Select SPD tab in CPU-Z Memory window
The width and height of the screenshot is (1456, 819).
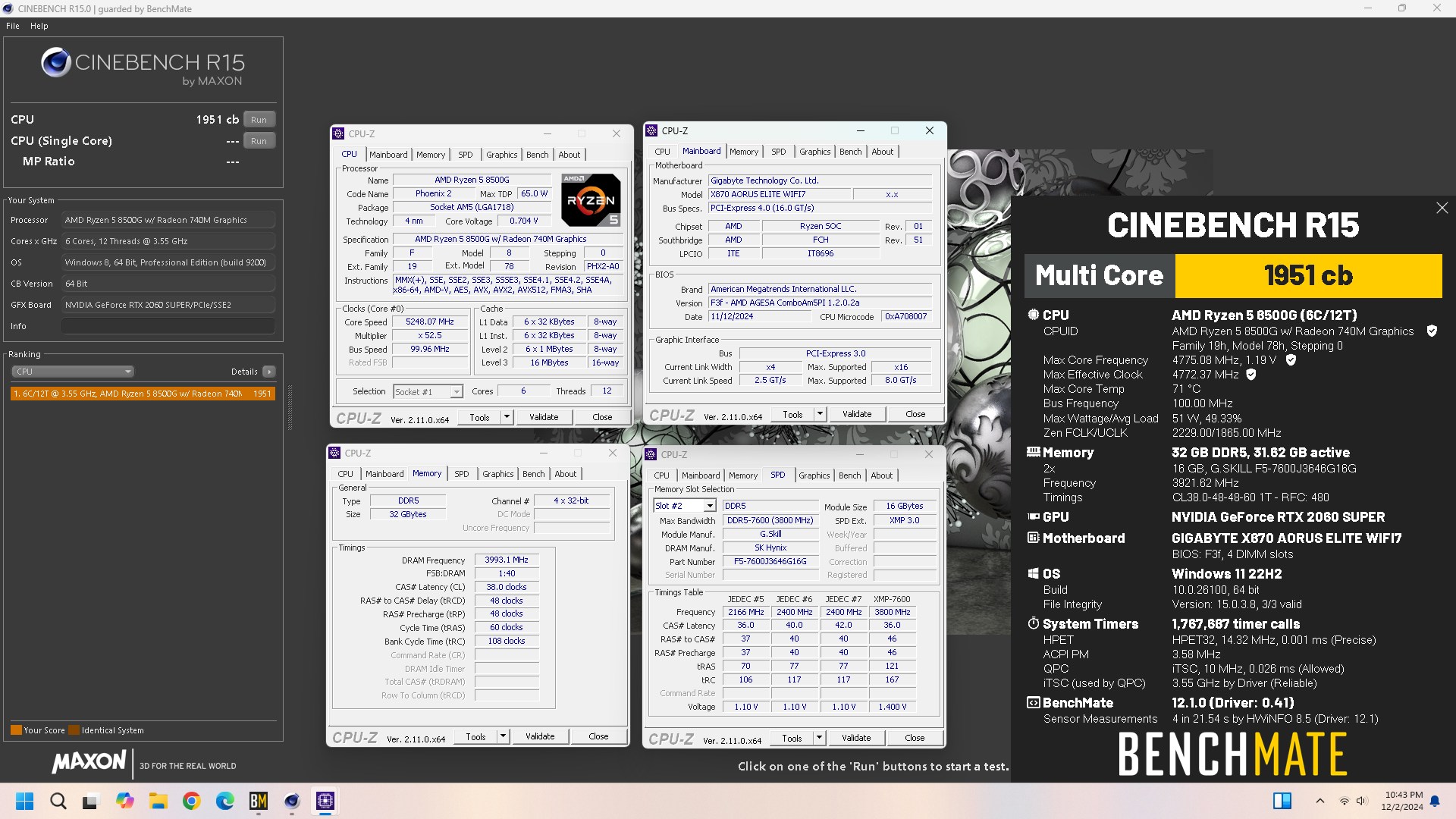(461, 474)
